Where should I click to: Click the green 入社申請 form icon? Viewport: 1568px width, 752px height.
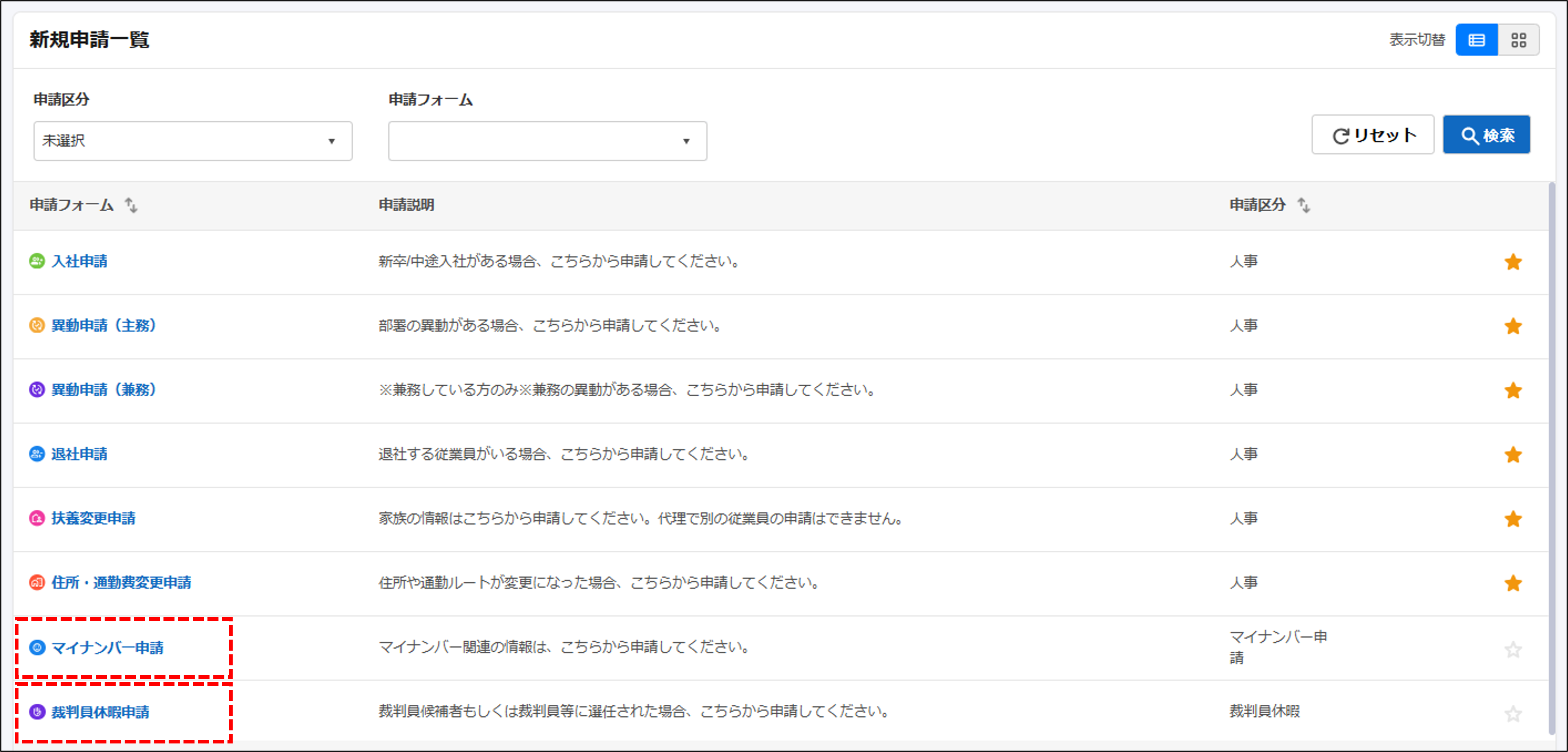37,261
